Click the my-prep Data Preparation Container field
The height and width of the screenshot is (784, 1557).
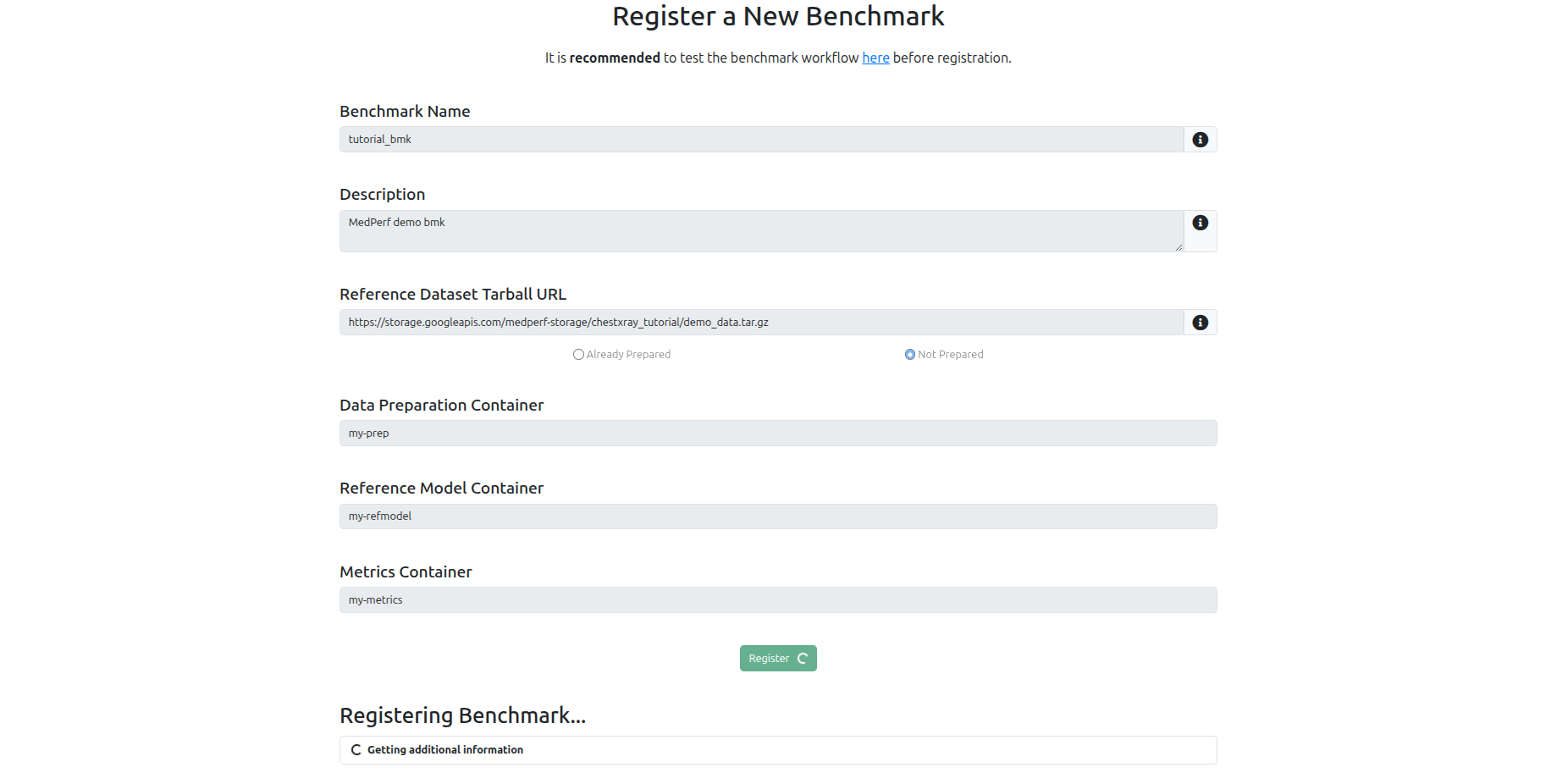click(x=777, y=433)
